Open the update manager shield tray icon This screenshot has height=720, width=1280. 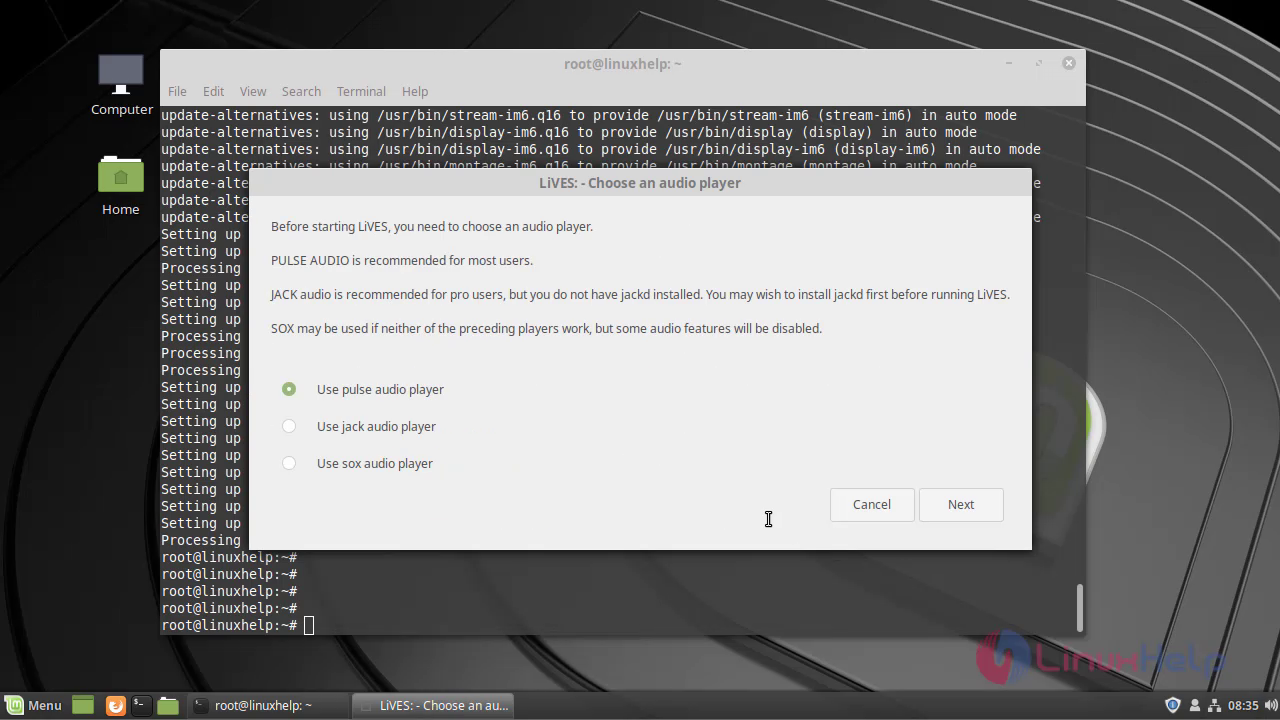tap(1173, 705)
